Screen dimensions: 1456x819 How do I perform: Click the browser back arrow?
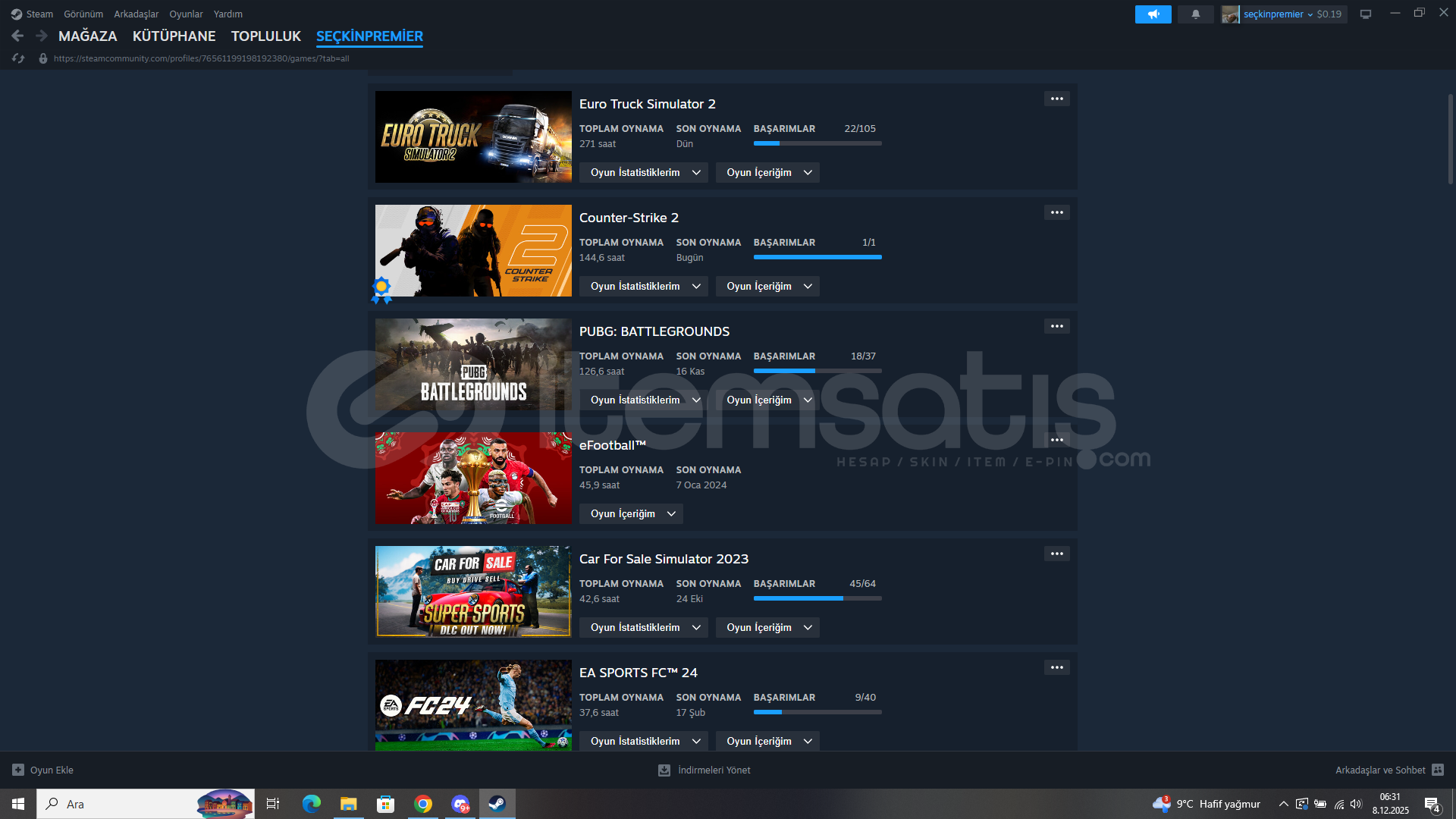click(17, 36)
